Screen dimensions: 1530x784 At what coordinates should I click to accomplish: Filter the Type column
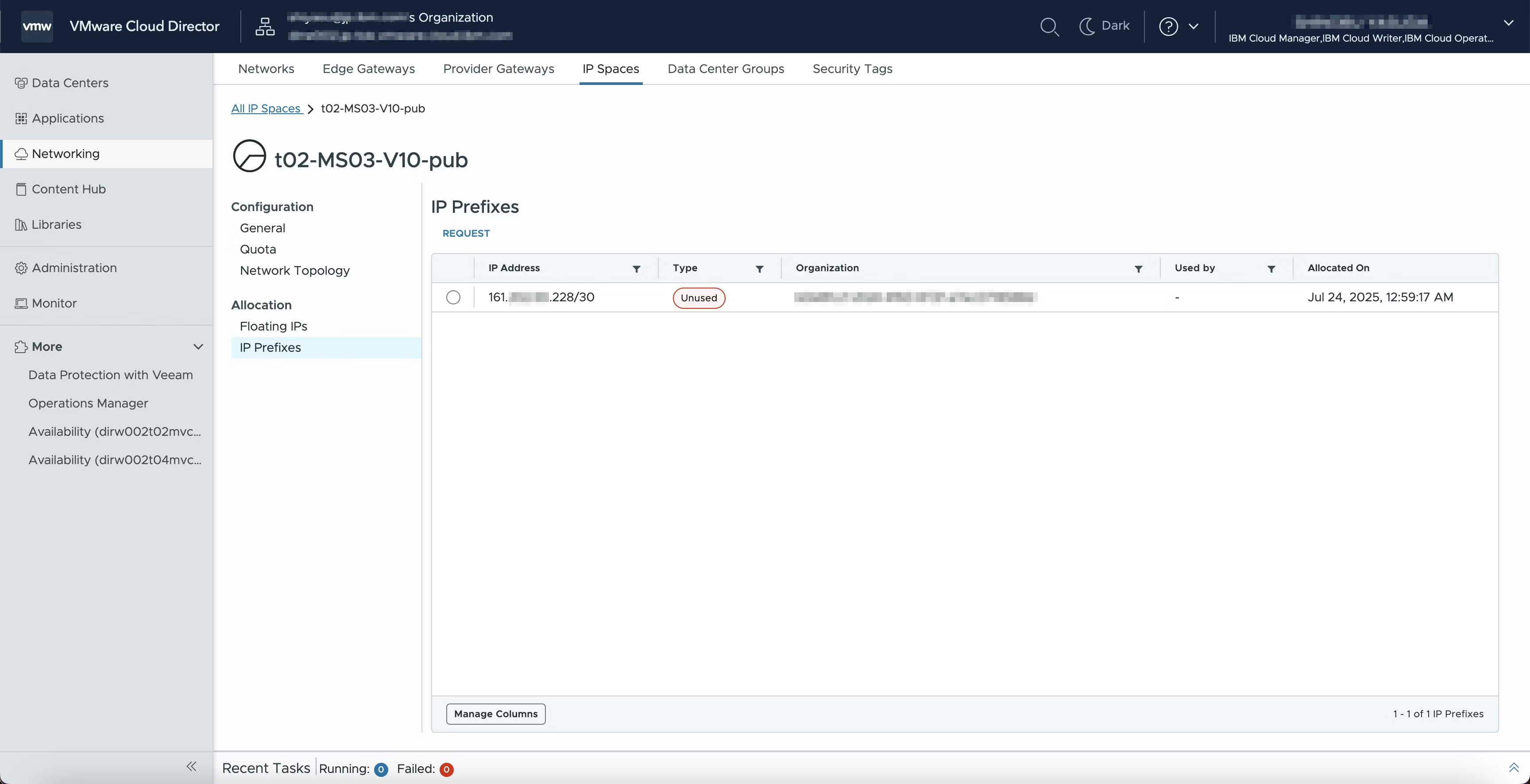(759, 269)
